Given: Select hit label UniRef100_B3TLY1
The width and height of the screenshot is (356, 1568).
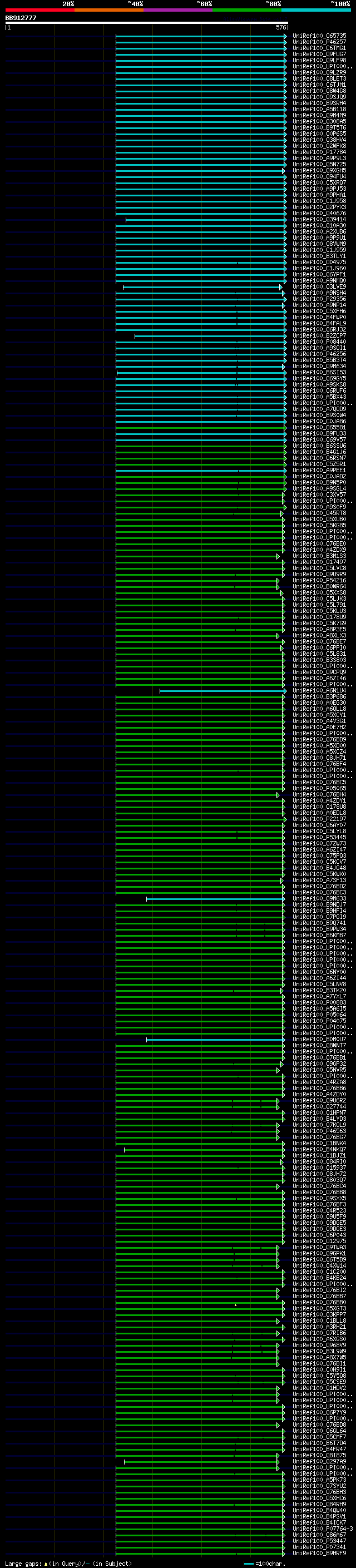Looking at the screenshot, I should [319, 256].
